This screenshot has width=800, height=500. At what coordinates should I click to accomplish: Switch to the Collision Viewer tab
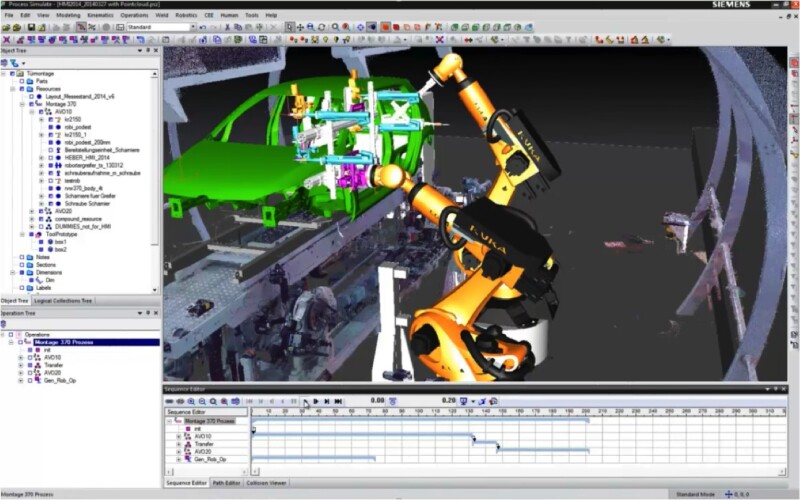pos(266,483)
